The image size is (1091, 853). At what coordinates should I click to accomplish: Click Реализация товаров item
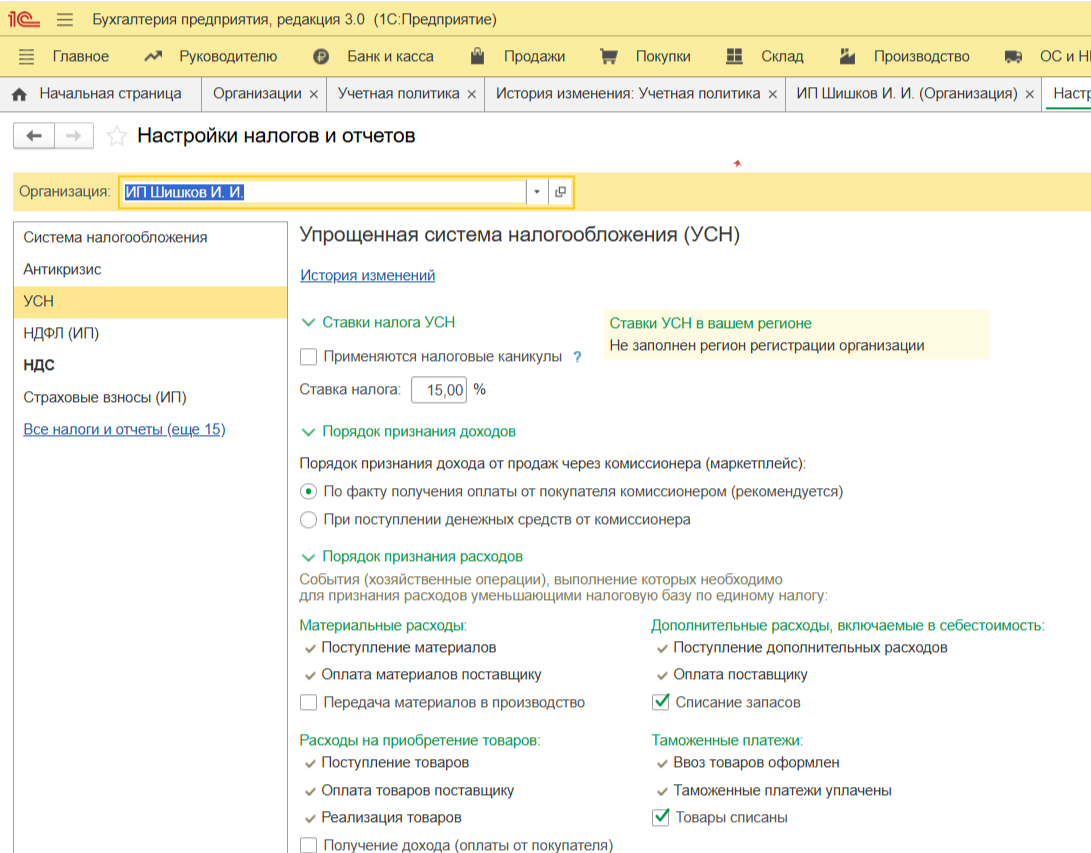(391, 818)
